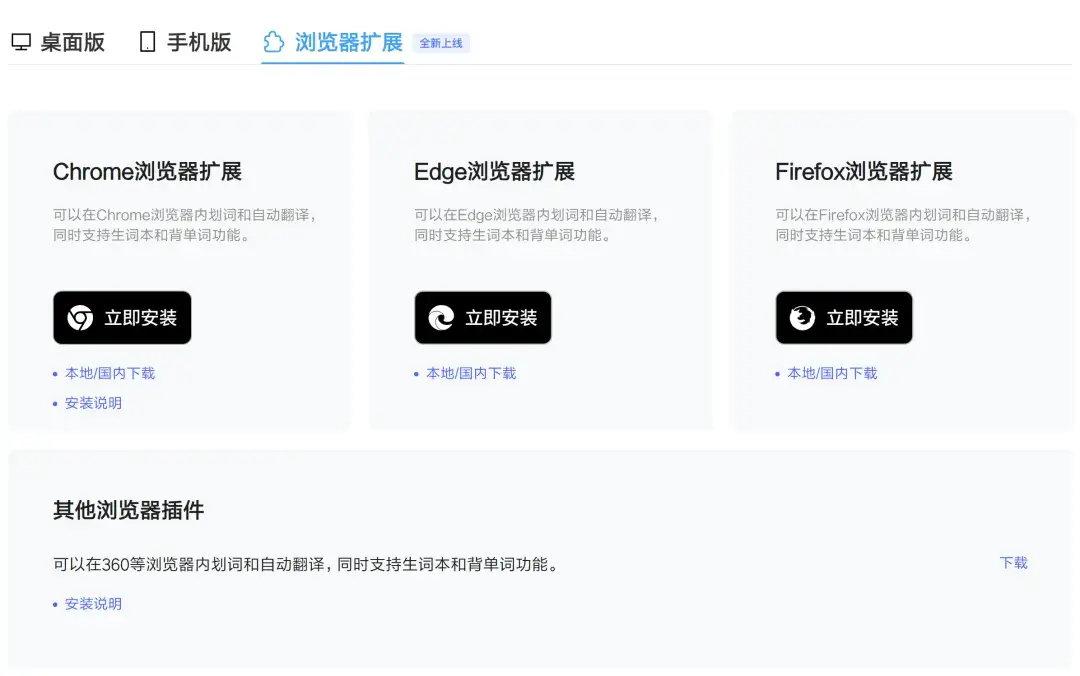Click the desktop monitor icon beside 桌面版

[21, 42]
